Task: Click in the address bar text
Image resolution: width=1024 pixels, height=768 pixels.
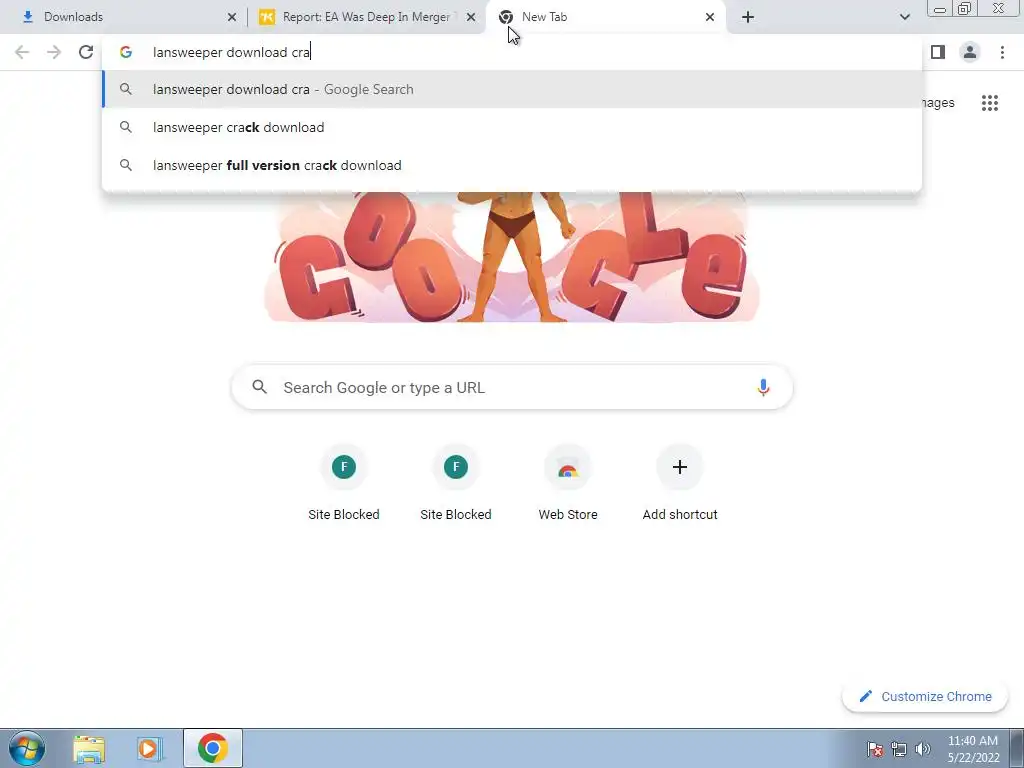Action: pyautogui.click(x=231, y=52)
